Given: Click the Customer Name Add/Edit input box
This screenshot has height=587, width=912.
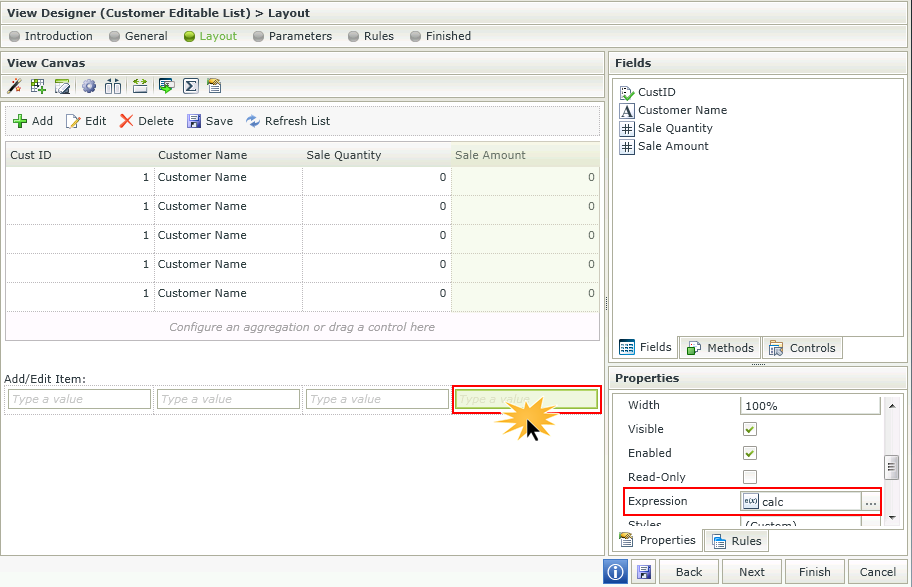Looking at the screenshot, I should coord(228,399).
